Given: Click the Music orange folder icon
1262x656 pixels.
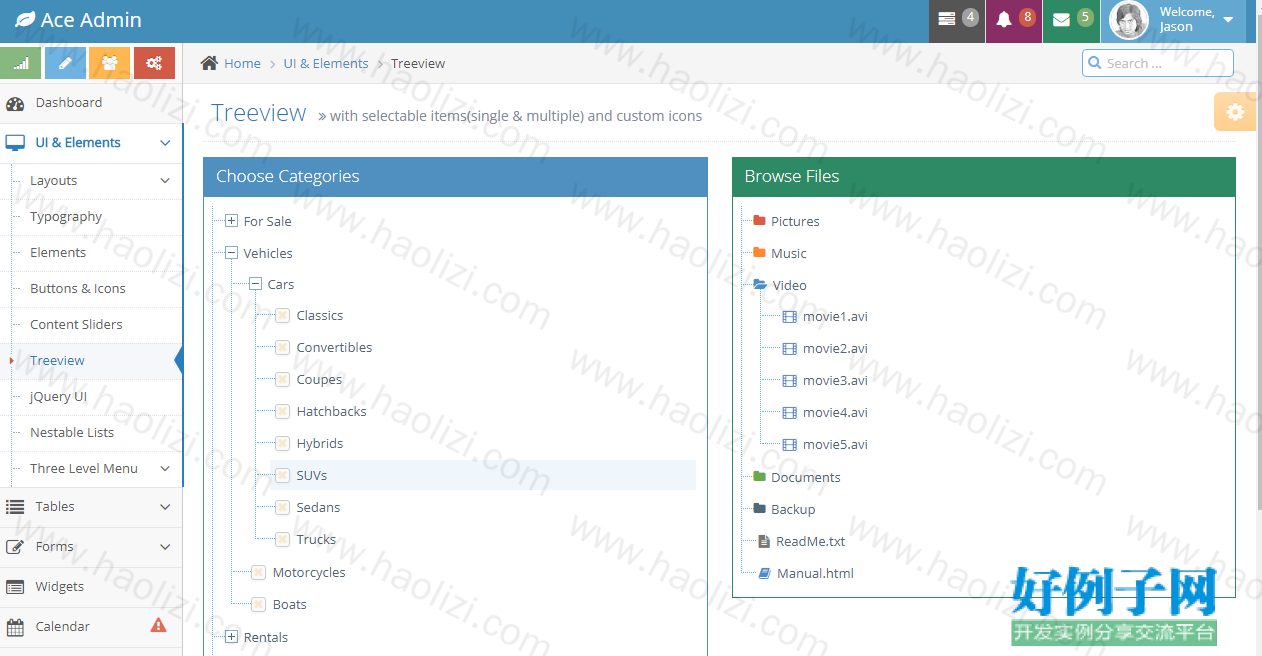Looking at the screenshot, I should (x=759, y=253).
